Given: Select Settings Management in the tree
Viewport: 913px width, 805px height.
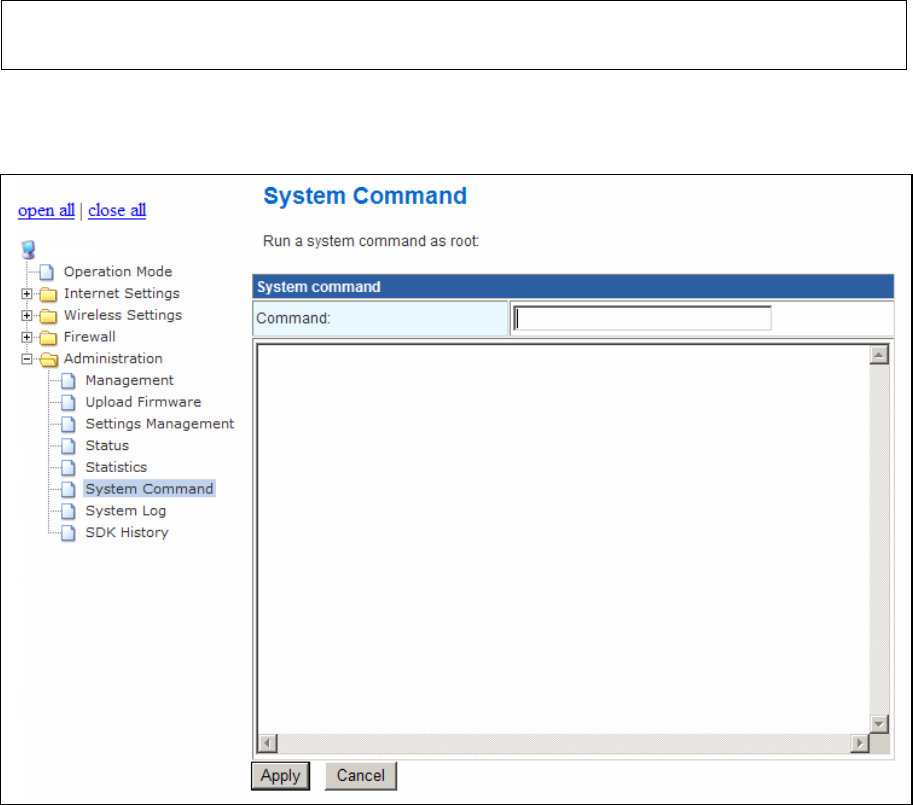Looking at the screenshot, I should click(160, 424).
